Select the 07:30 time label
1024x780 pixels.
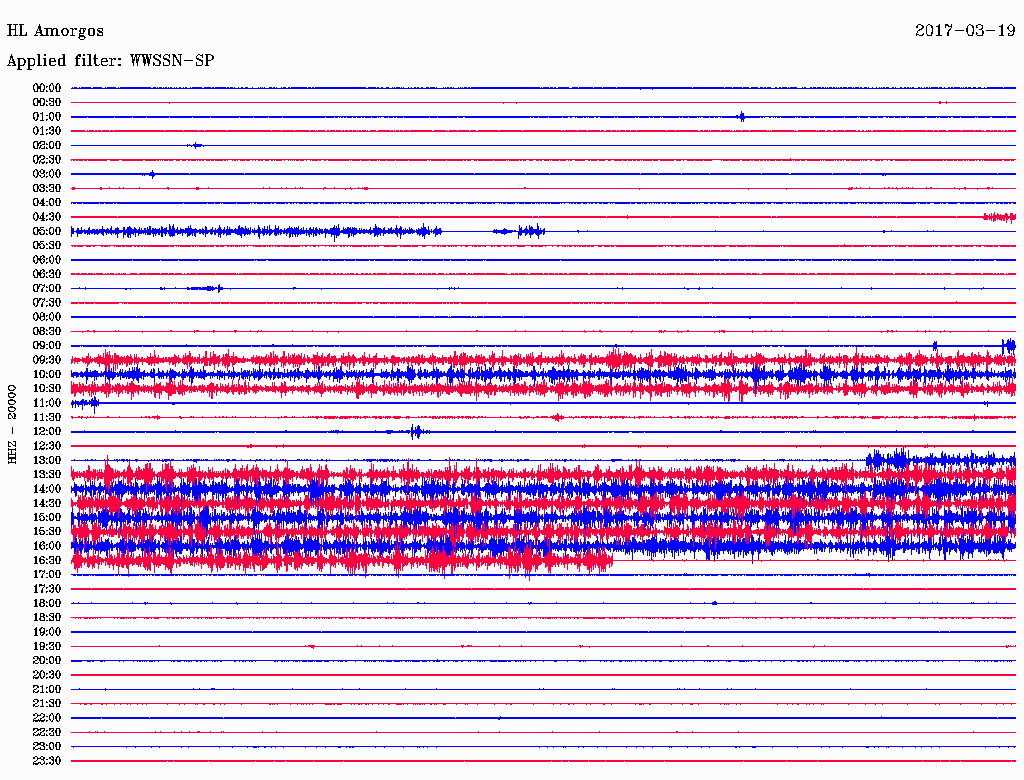47,302
